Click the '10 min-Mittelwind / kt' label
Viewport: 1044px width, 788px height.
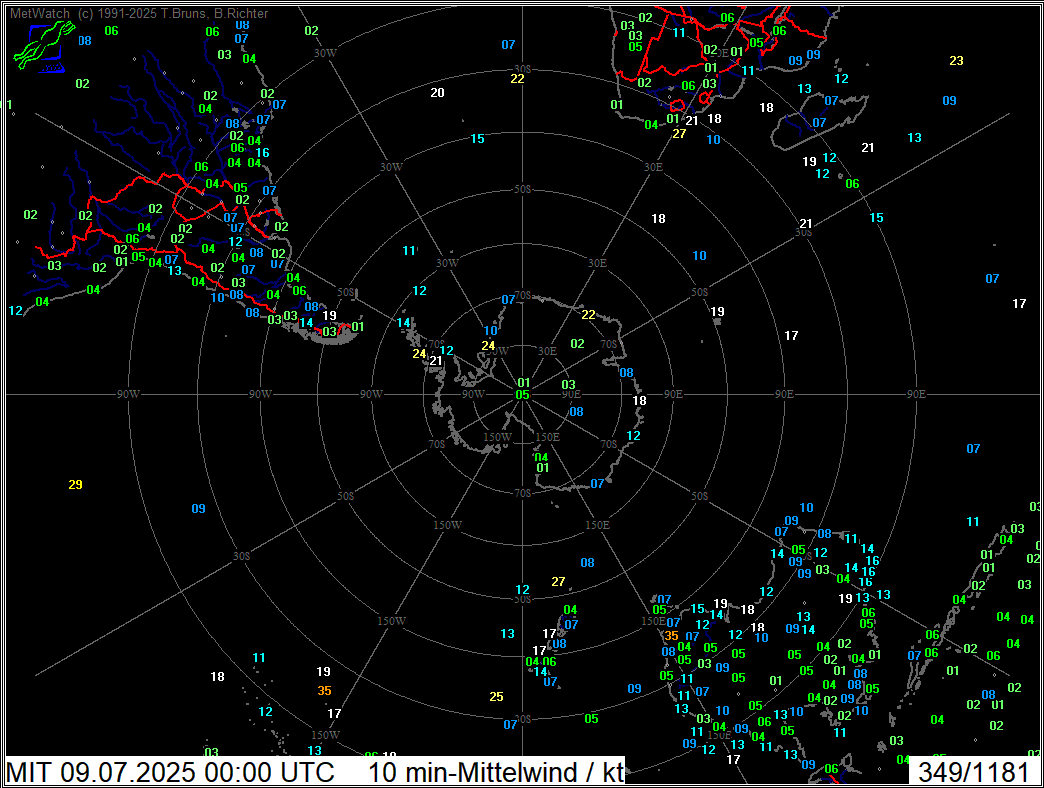pyautogui.click(x=496, y=773)
